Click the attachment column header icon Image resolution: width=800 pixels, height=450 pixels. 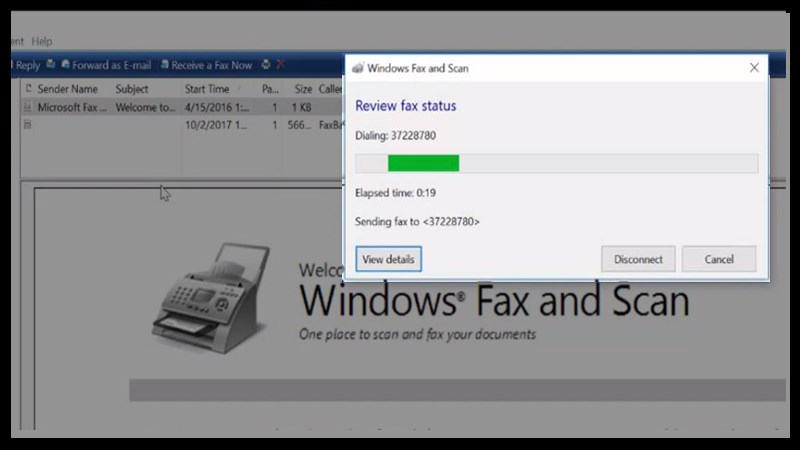tap(28, 89)
